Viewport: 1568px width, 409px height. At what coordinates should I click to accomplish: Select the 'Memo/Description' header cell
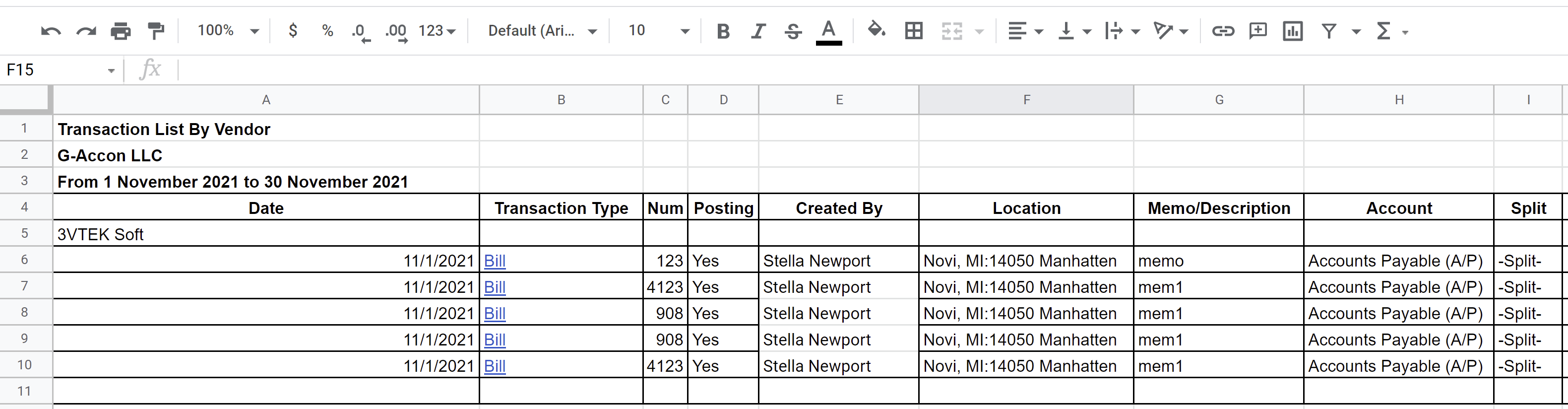[1219, 207]
